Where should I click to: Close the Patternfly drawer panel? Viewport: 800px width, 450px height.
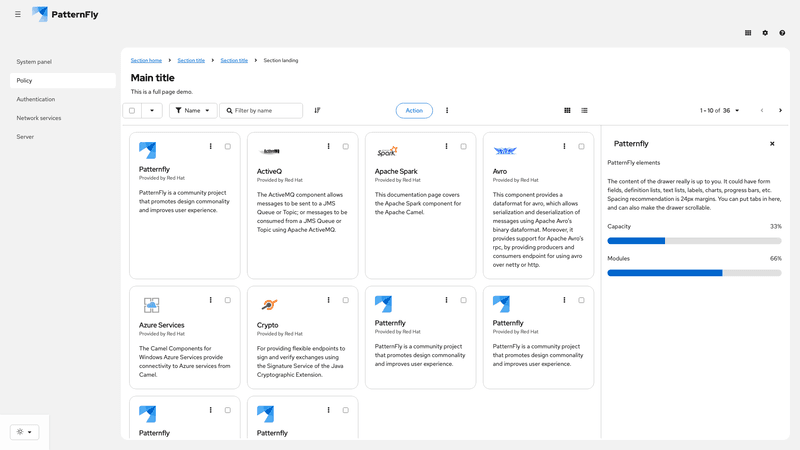pos(772,144)
